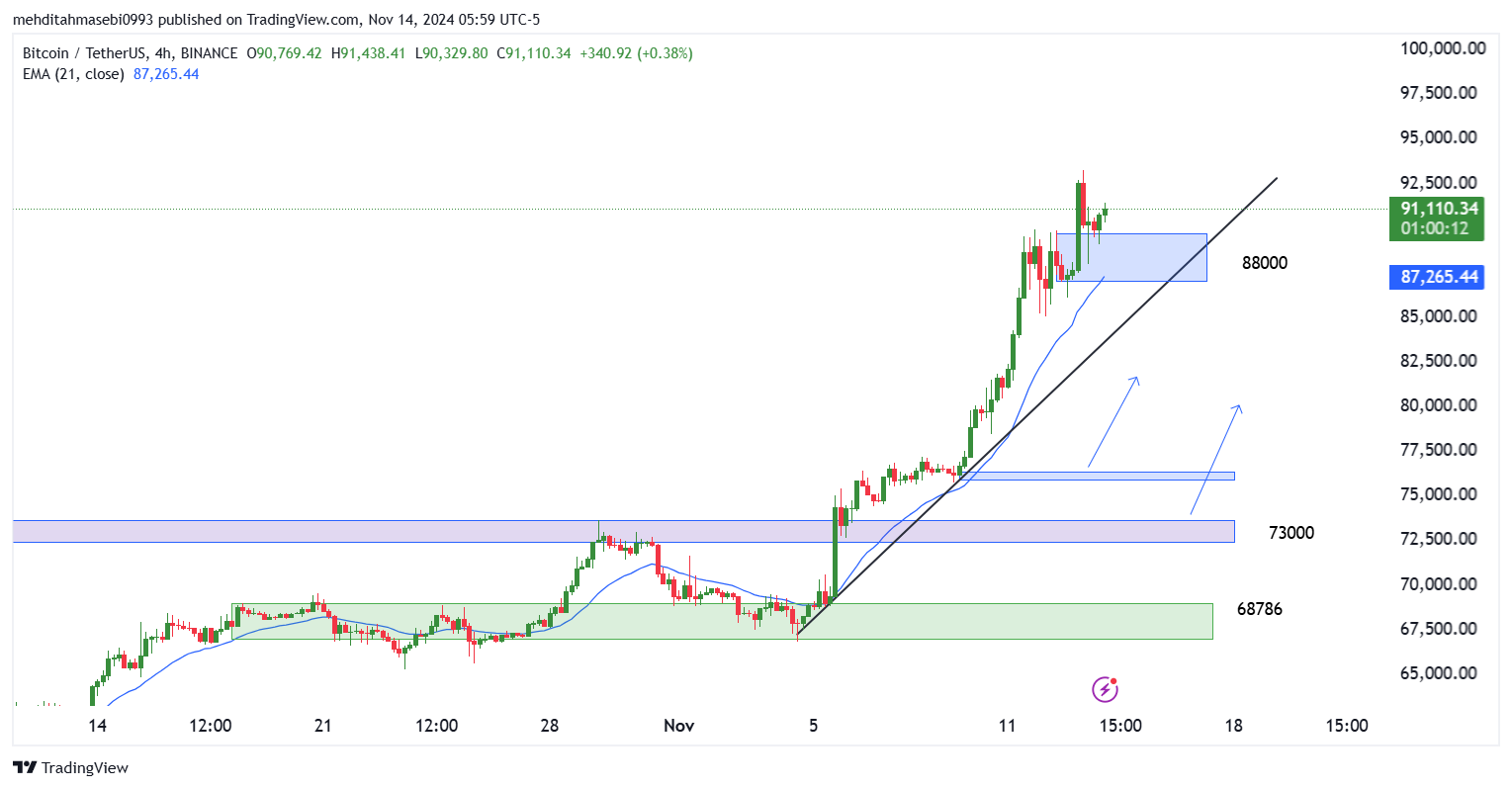Click the current price label 91,110.34

[1440, 209]
